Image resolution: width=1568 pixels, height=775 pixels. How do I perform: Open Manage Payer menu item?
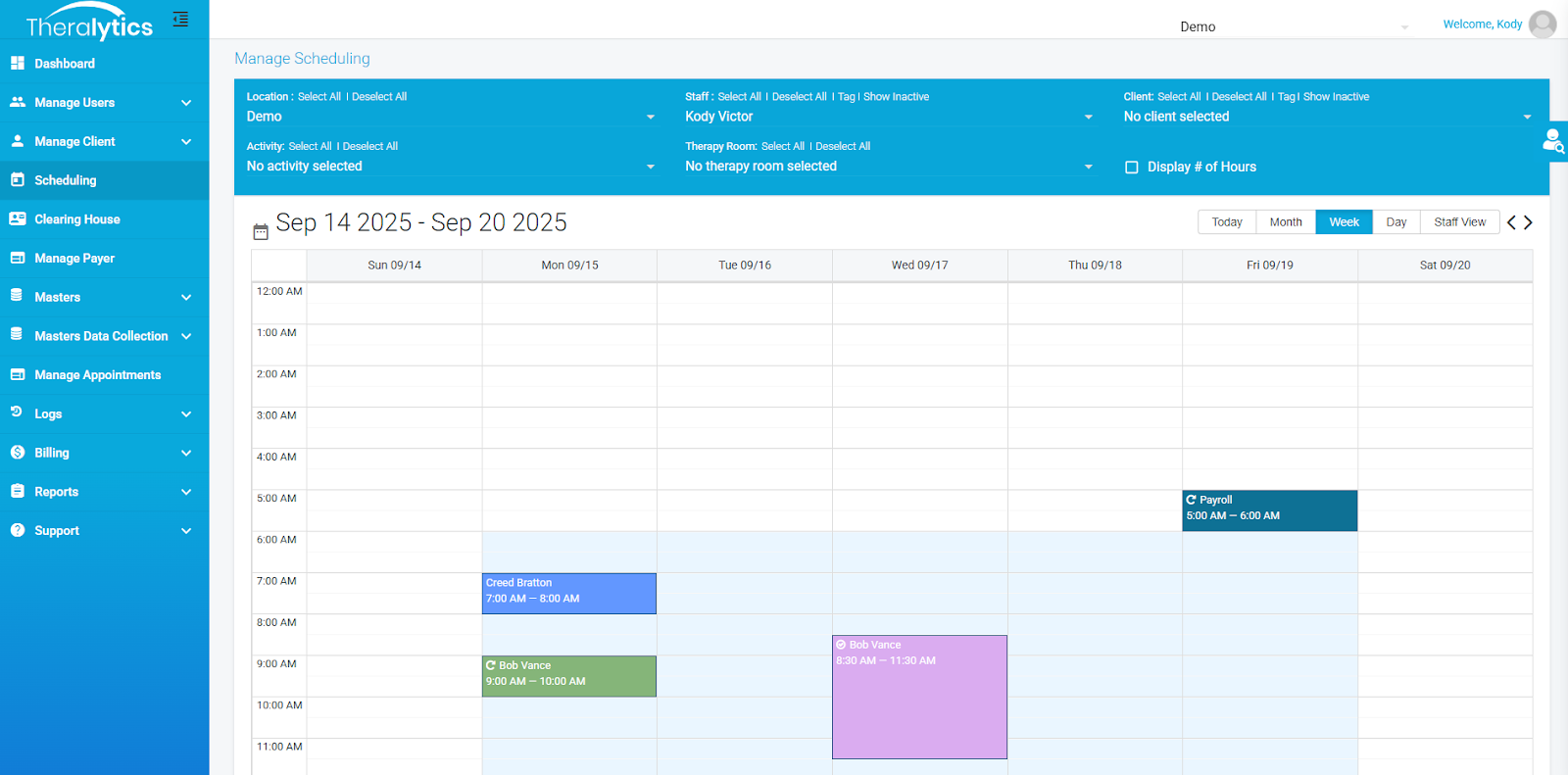[104, 259]
